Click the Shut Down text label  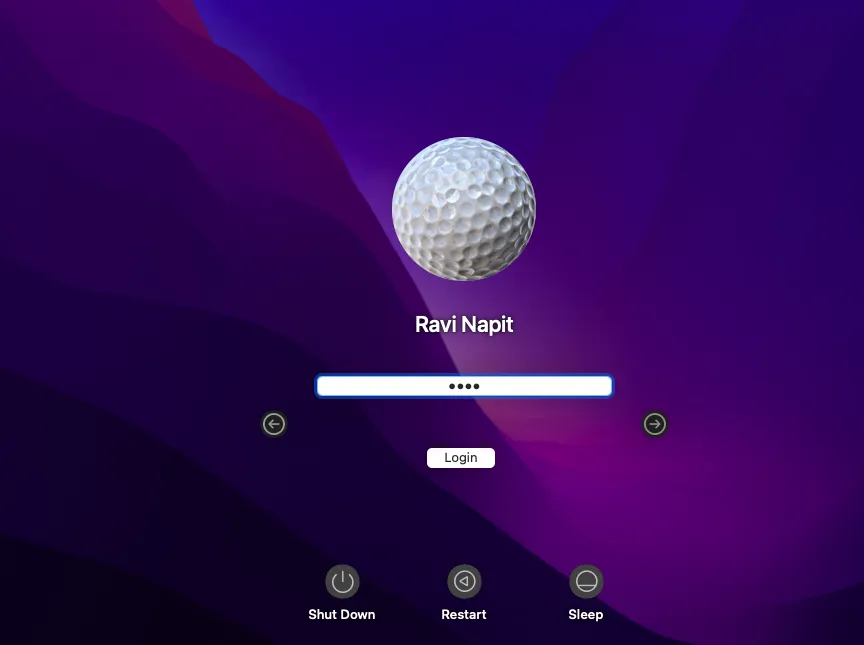tap(341, 614)
